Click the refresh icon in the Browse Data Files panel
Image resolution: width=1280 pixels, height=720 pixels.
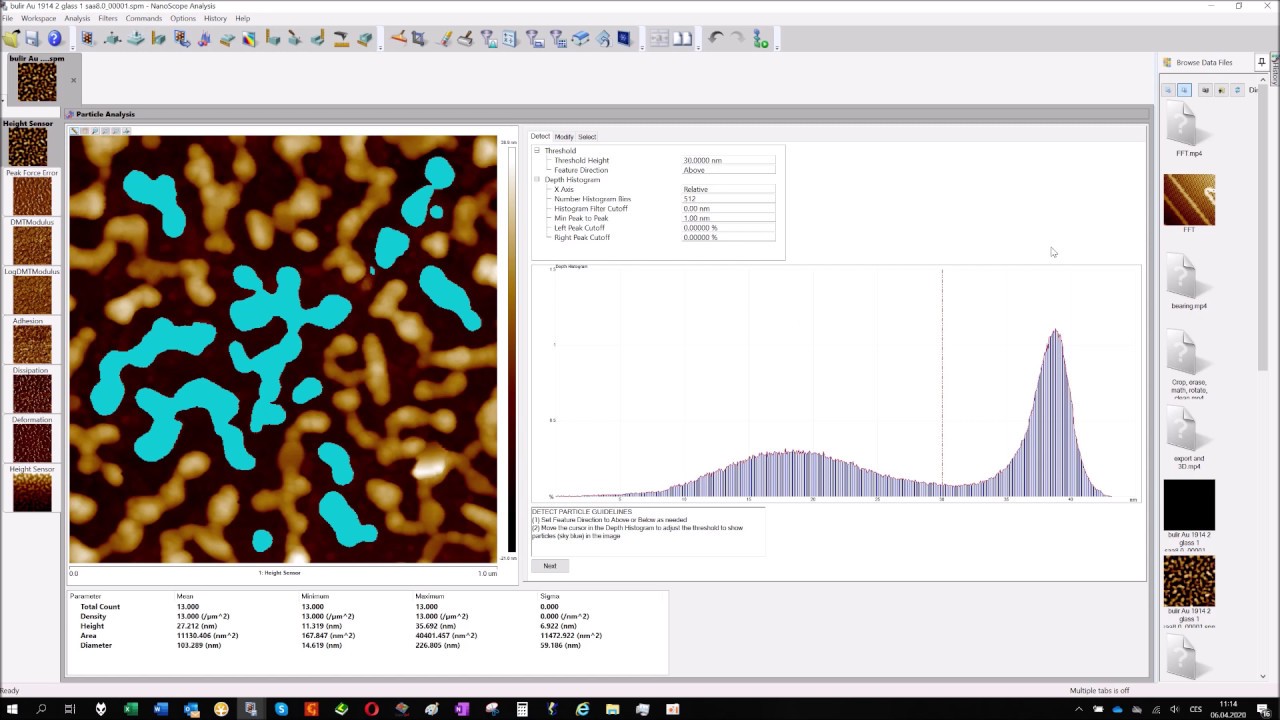1237,90
